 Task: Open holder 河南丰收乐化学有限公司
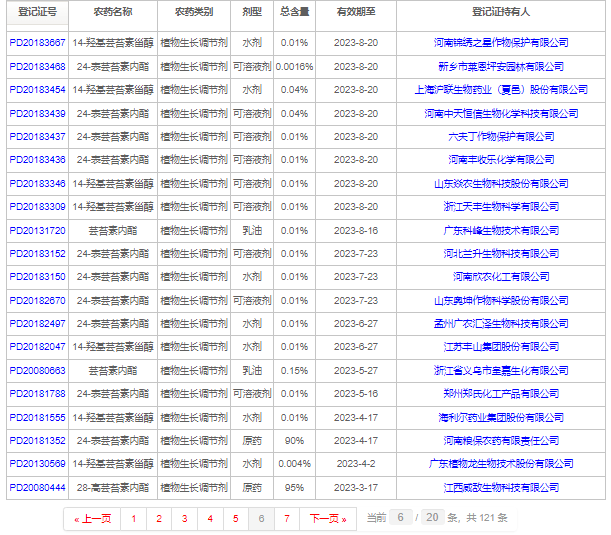click(501, 160)
